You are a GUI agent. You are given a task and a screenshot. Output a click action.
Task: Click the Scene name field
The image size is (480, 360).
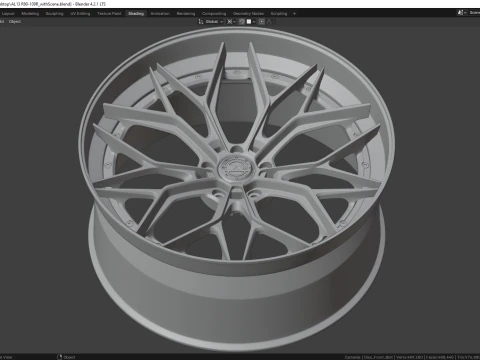(x=474, y=13)
